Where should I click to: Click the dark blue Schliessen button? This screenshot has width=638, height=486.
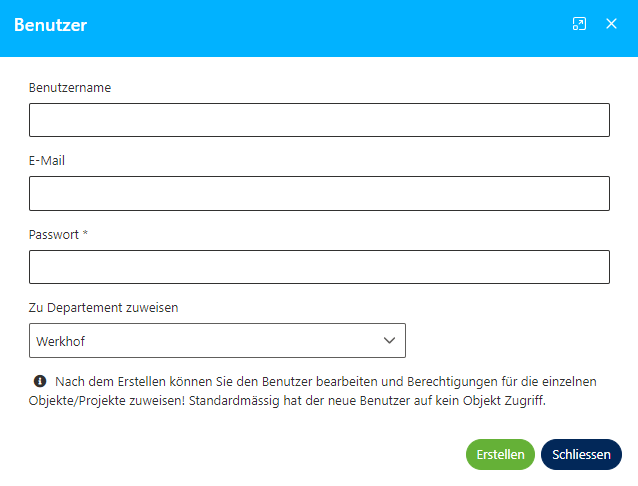pos(581,454)
